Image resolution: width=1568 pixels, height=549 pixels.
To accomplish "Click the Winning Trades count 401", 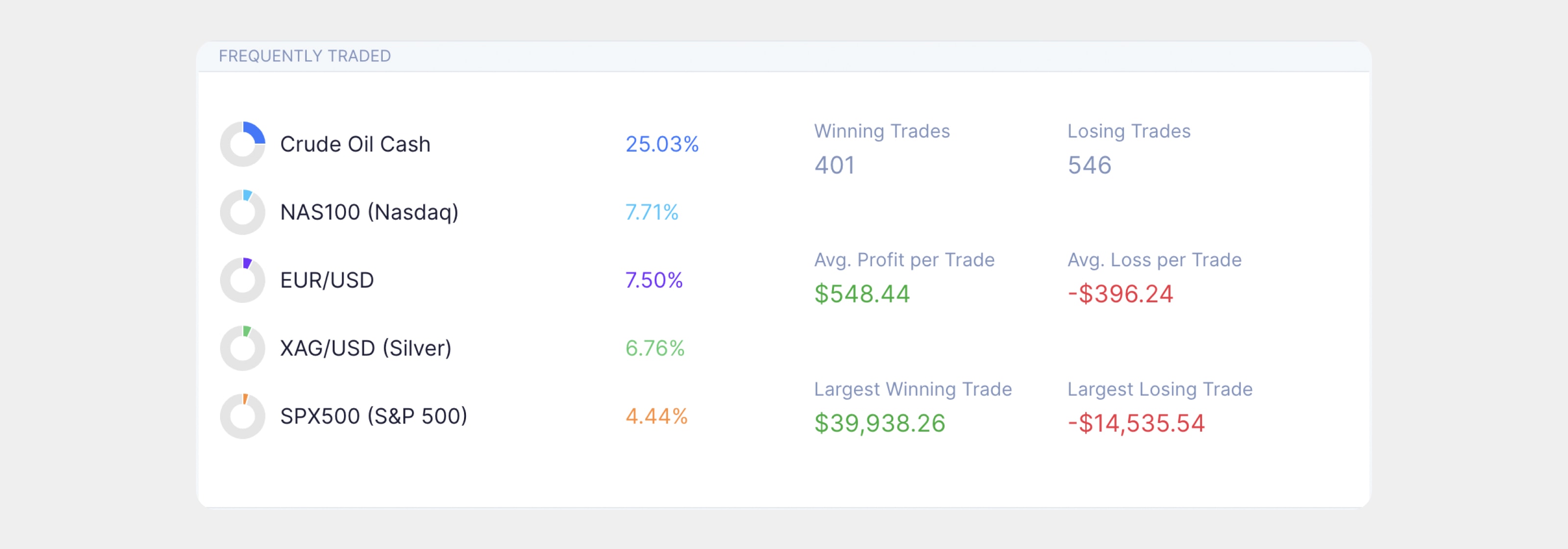I will tap(834, 165).
